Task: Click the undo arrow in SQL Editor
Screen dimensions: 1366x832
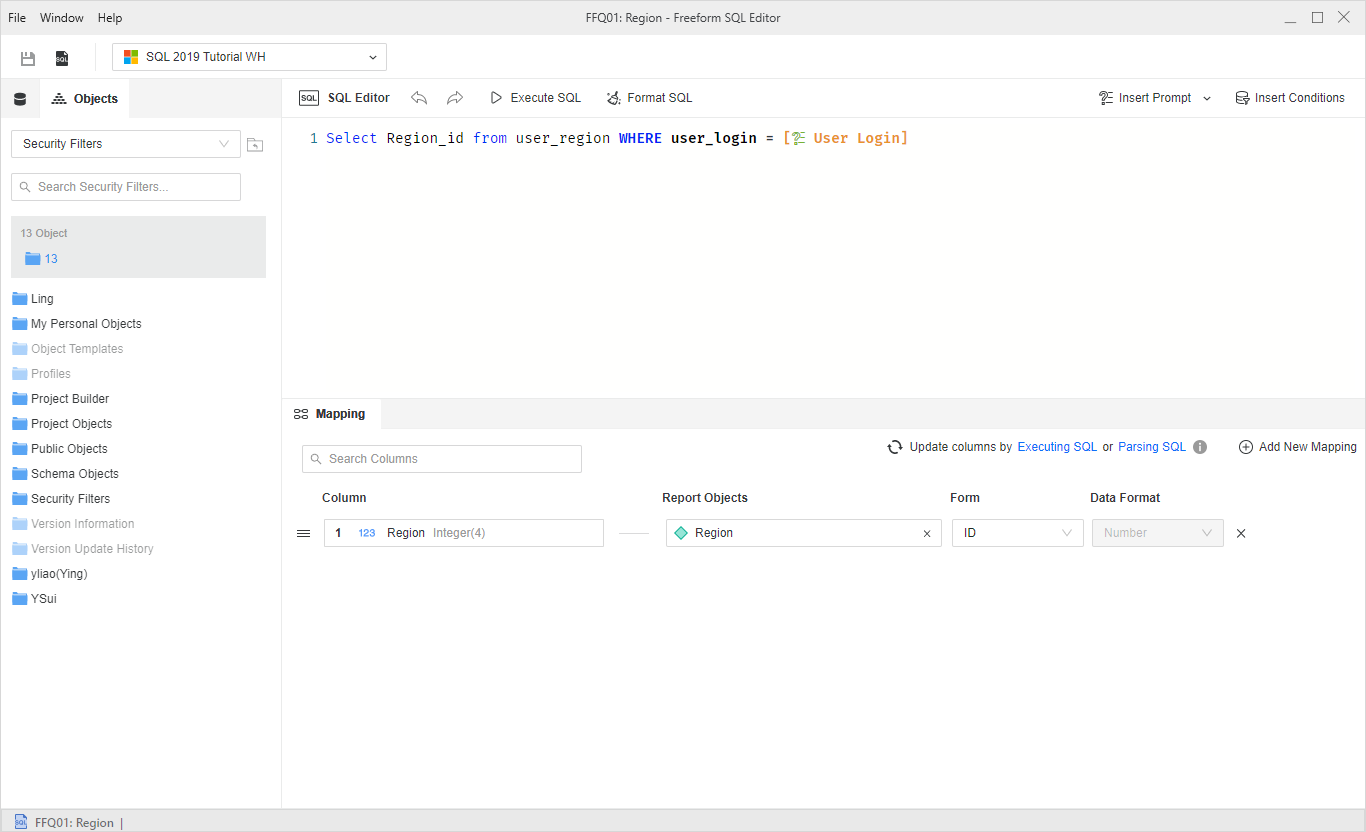Action: tap(419, 98)
